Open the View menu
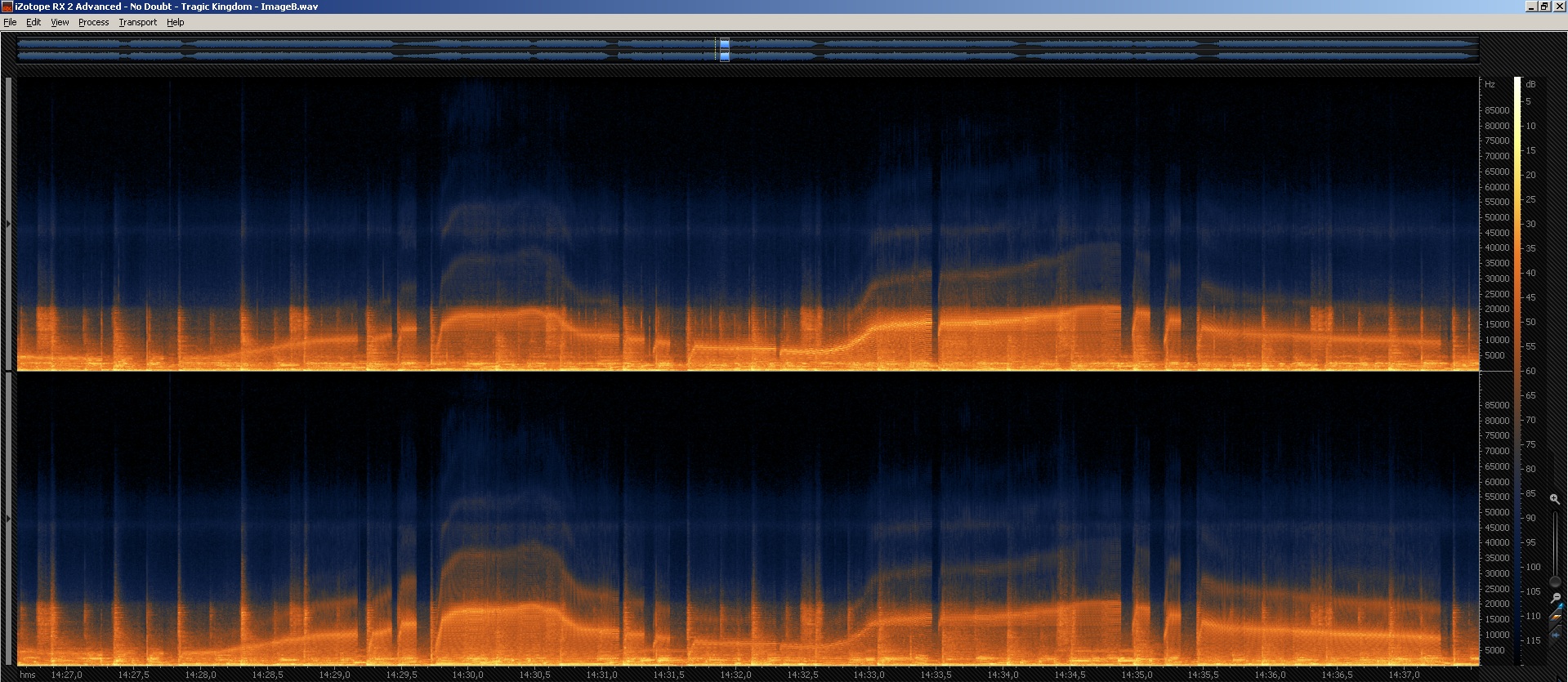Viewport: 1568px width, 682px height. [60, 22]
